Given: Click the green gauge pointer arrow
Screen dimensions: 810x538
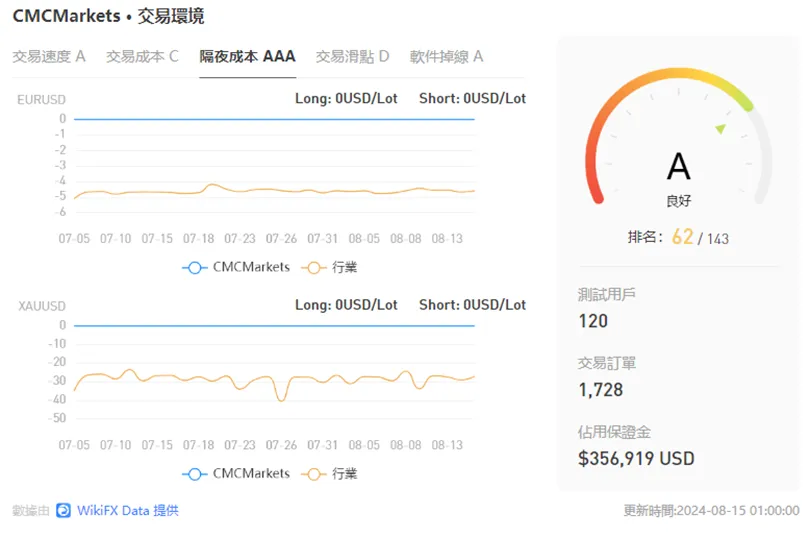Looking at the screenshot, I should click(721, 129).
